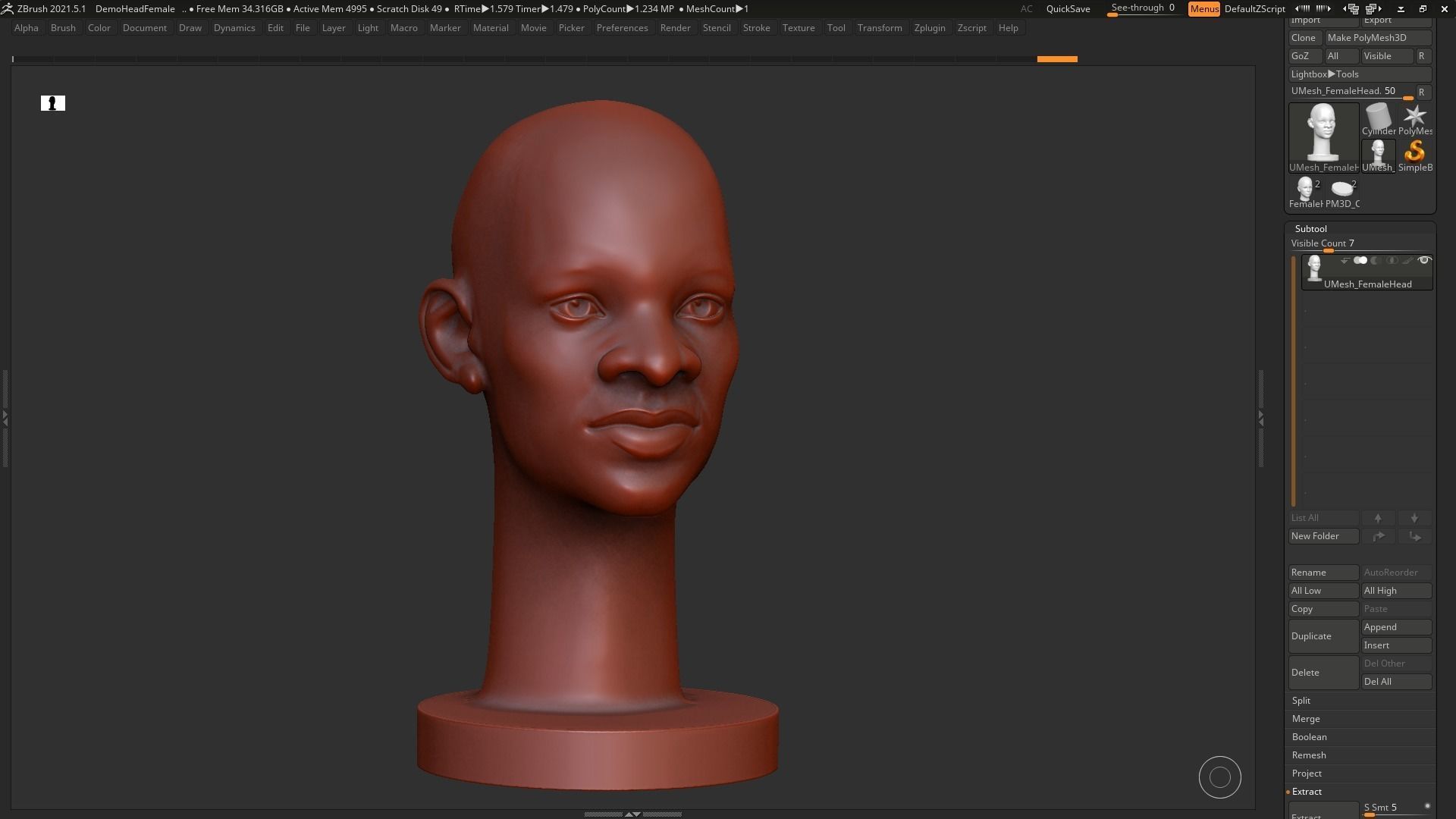Image resolution: width=1456 pixels, height=819 pixels.
Task: Click the QuickSave button
Action: click(x=1068, y=9)
